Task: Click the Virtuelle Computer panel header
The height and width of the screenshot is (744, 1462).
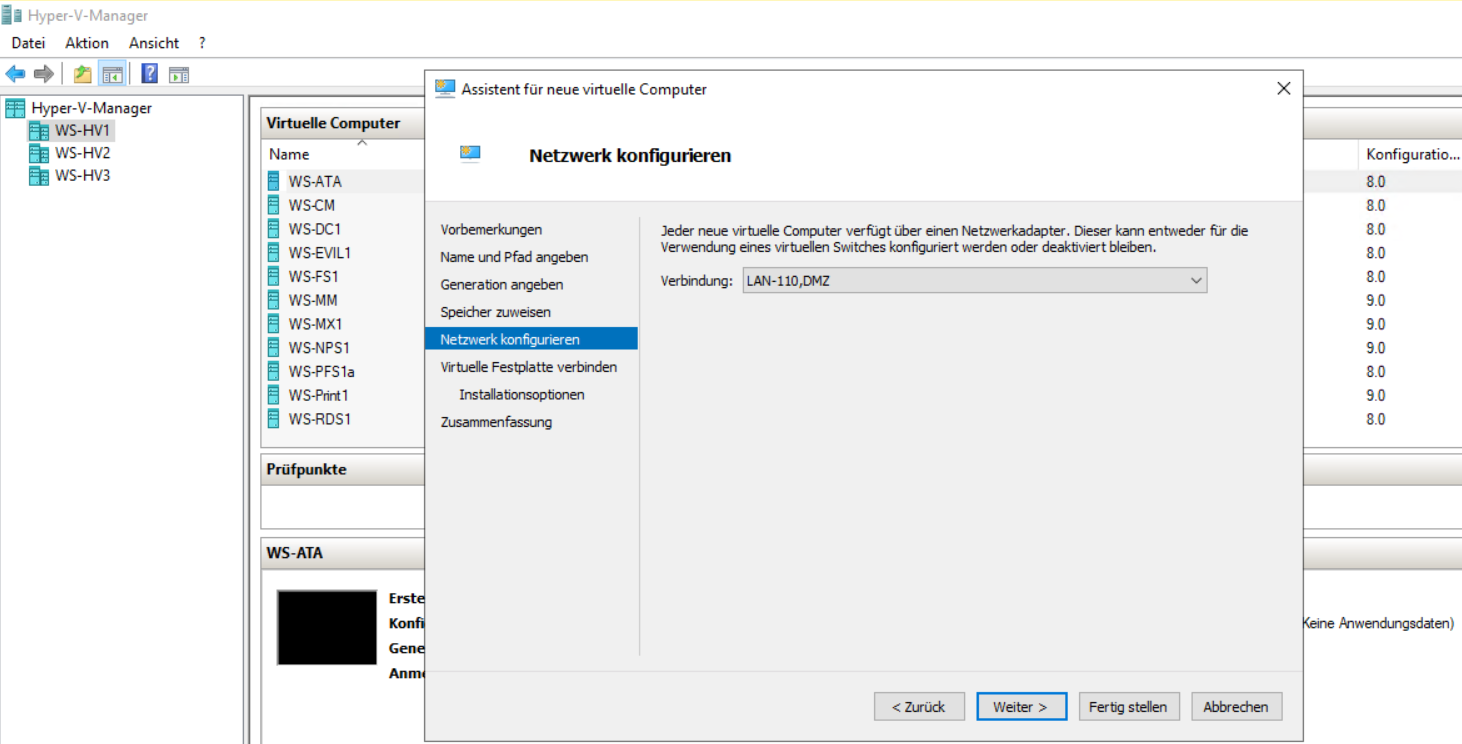Action: pyautogui.click(x=333, y=123)
